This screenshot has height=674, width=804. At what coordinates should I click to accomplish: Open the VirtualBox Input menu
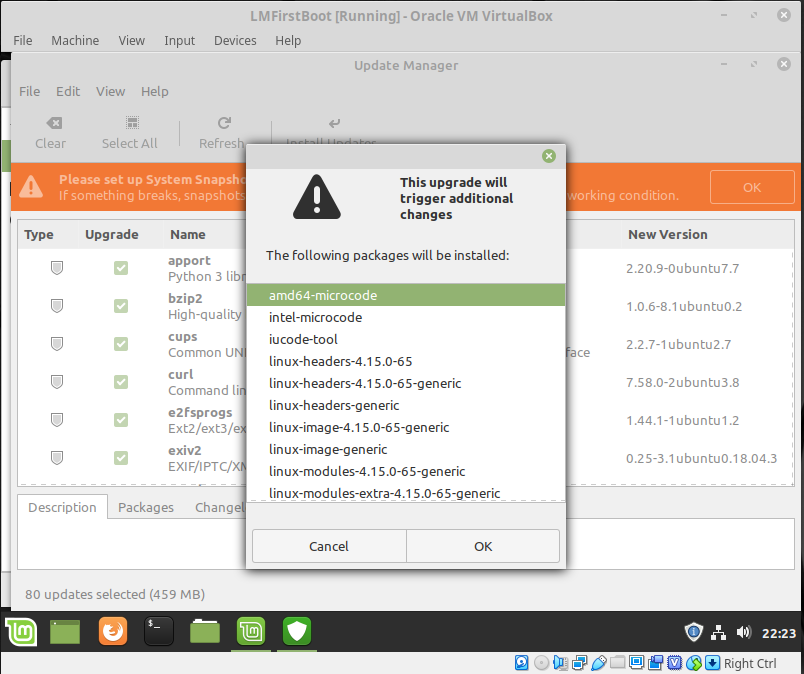179,41
